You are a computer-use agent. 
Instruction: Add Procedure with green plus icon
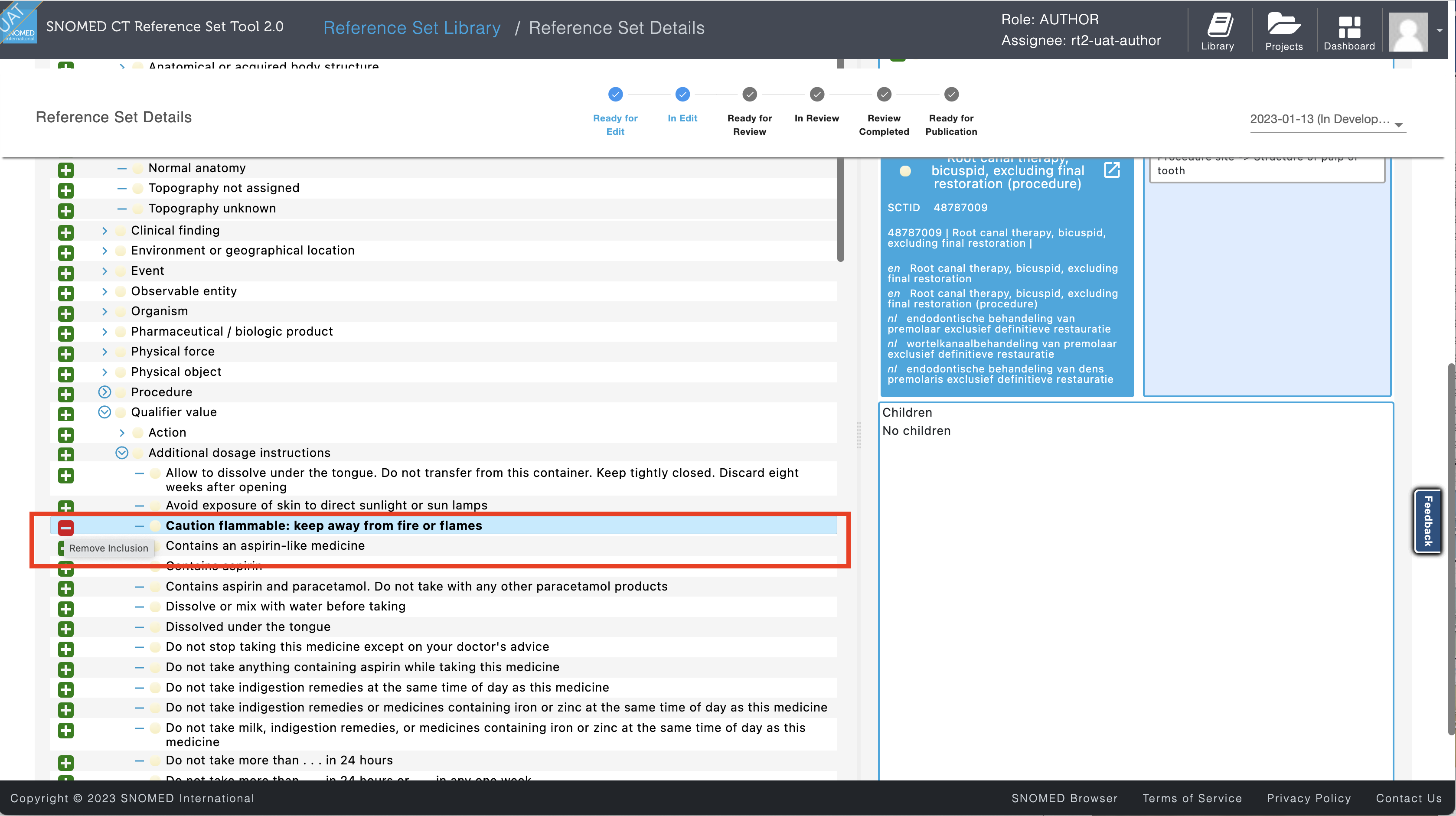click(65, 394)
